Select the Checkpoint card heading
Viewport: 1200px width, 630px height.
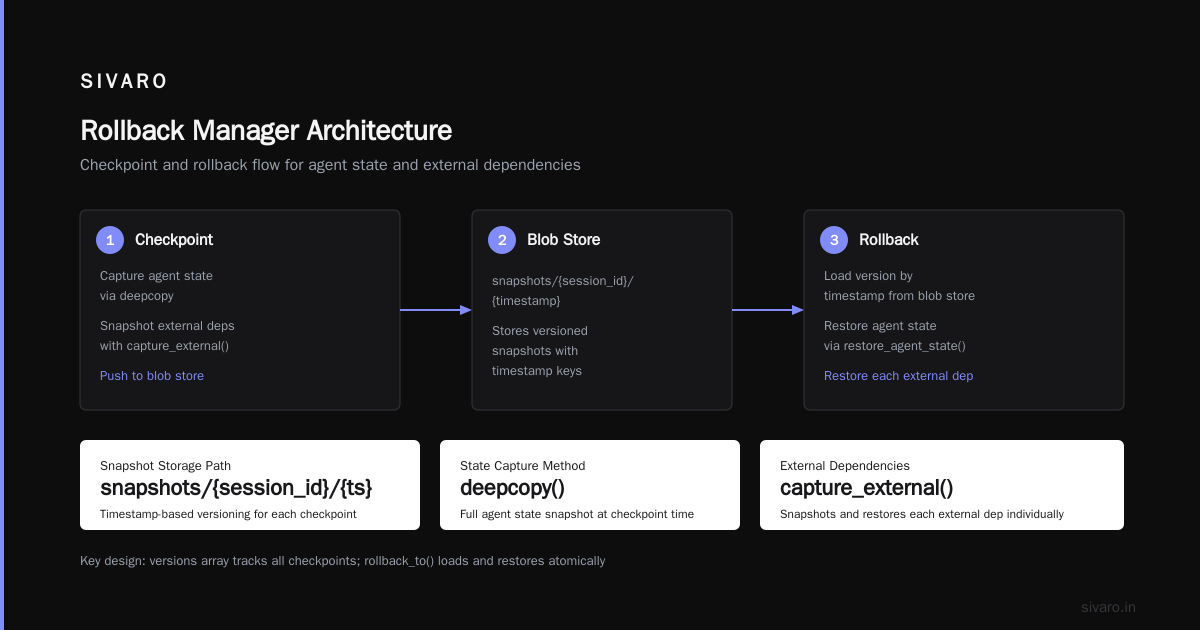[x=174, y=240]
